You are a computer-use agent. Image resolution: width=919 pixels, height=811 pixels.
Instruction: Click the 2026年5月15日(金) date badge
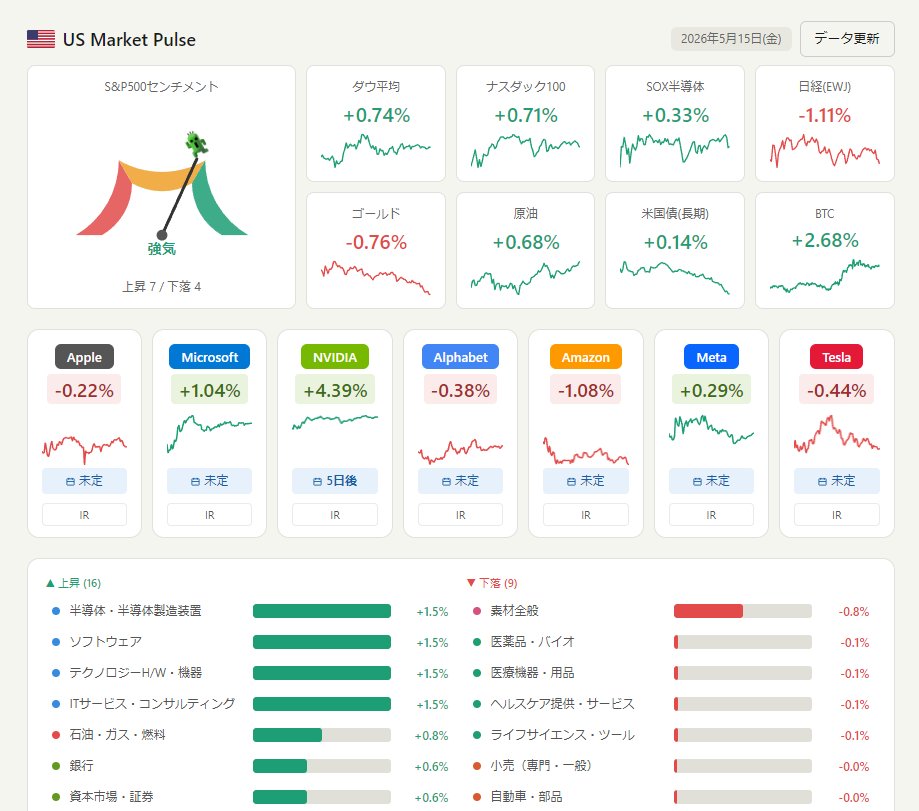tap(731, 39)
